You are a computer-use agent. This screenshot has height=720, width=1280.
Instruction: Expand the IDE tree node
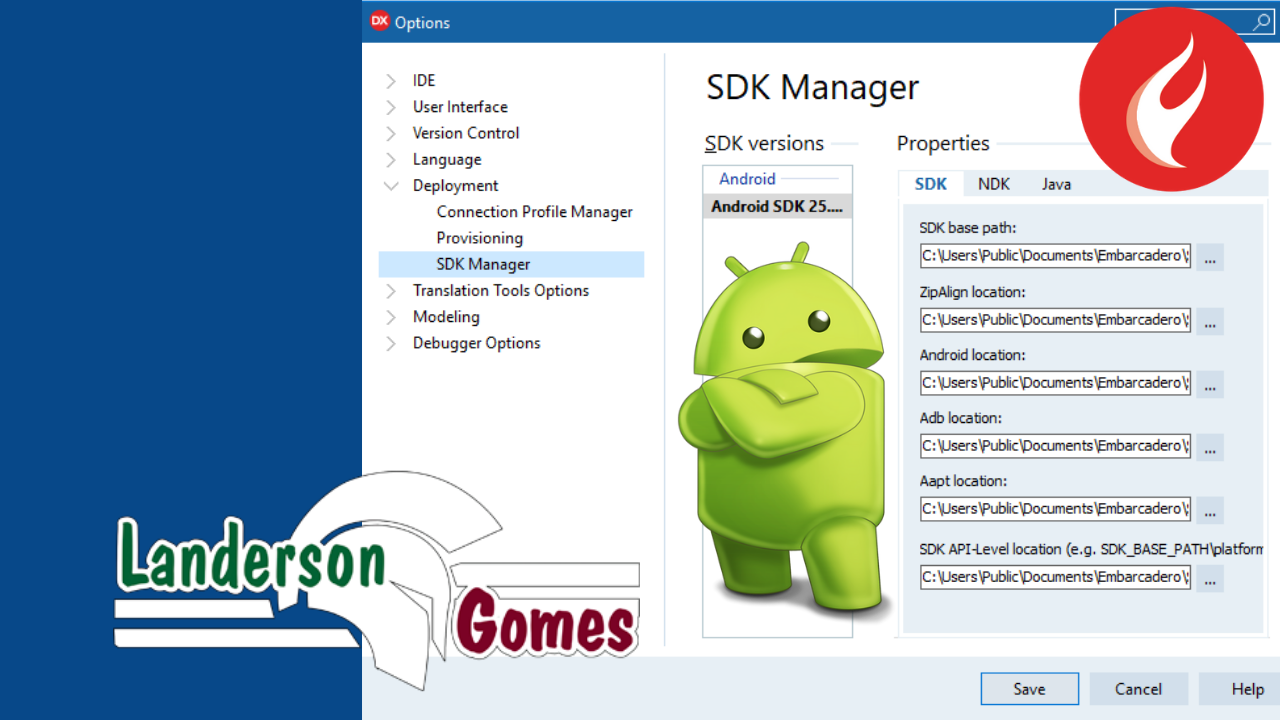(x=391, y=81)
